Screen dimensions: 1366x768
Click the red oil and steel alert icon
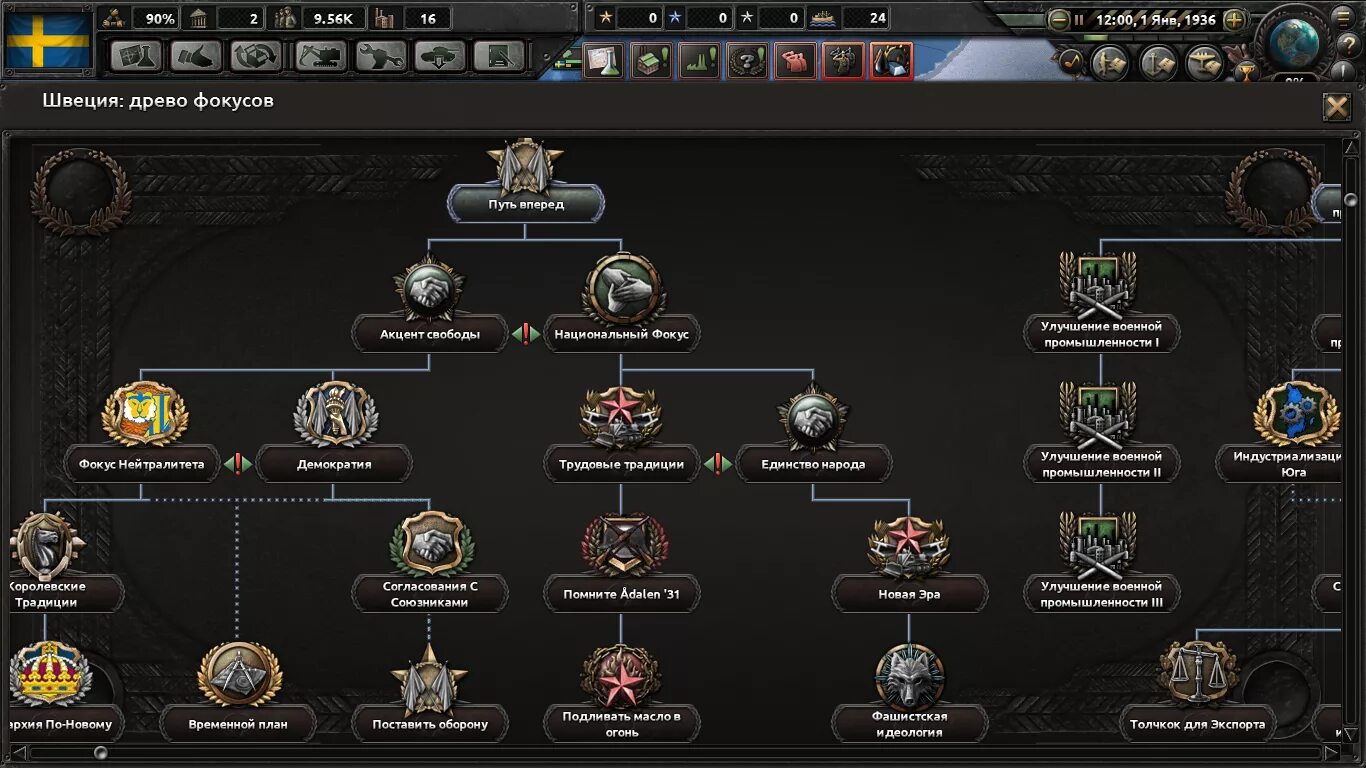tap(891, 61)
